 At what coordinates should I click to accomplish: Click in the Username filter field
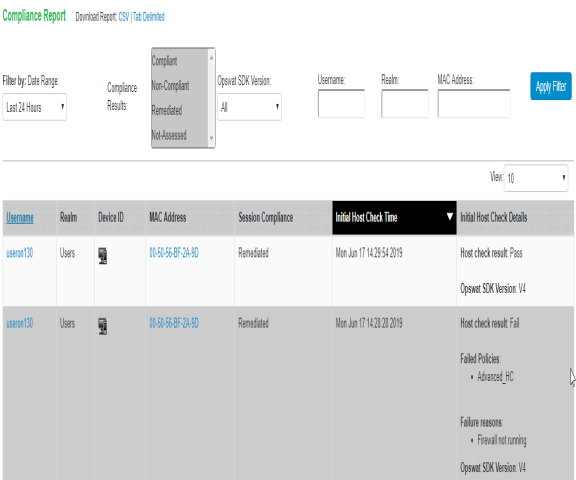pyautogui.click(x=341, y=104)
